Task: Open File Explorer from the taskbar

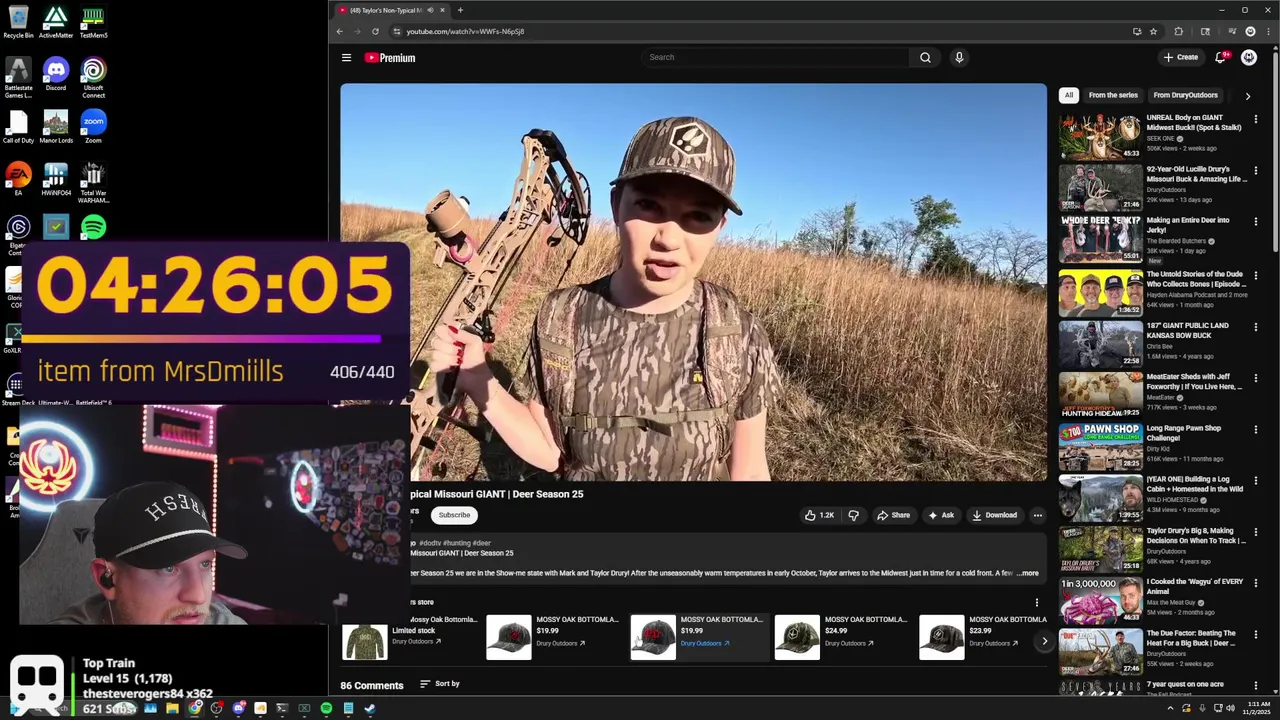Action: click(172, 708)
